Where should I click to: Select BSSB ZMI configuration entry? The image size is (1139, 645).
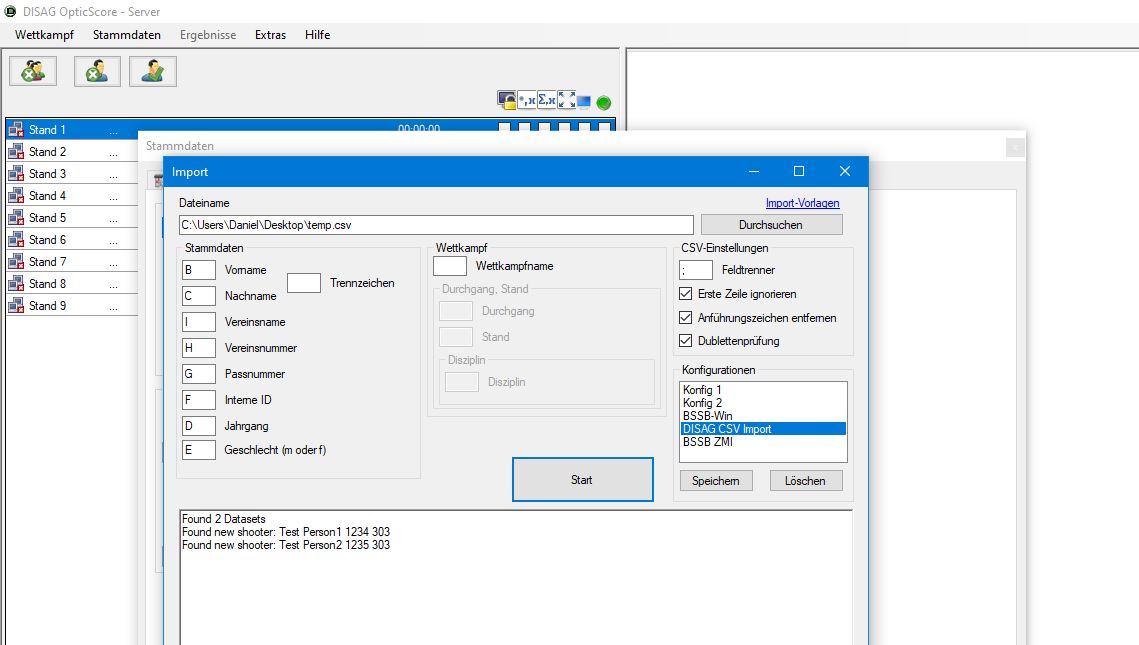click(708, 441)
